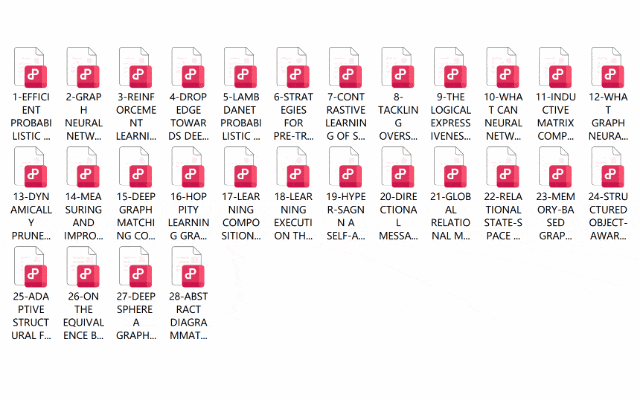Viewport: 640px width, 400px height.
Task: Click 11-INDUCTIVE MATRIX COMP file icon
Action: 556,67
